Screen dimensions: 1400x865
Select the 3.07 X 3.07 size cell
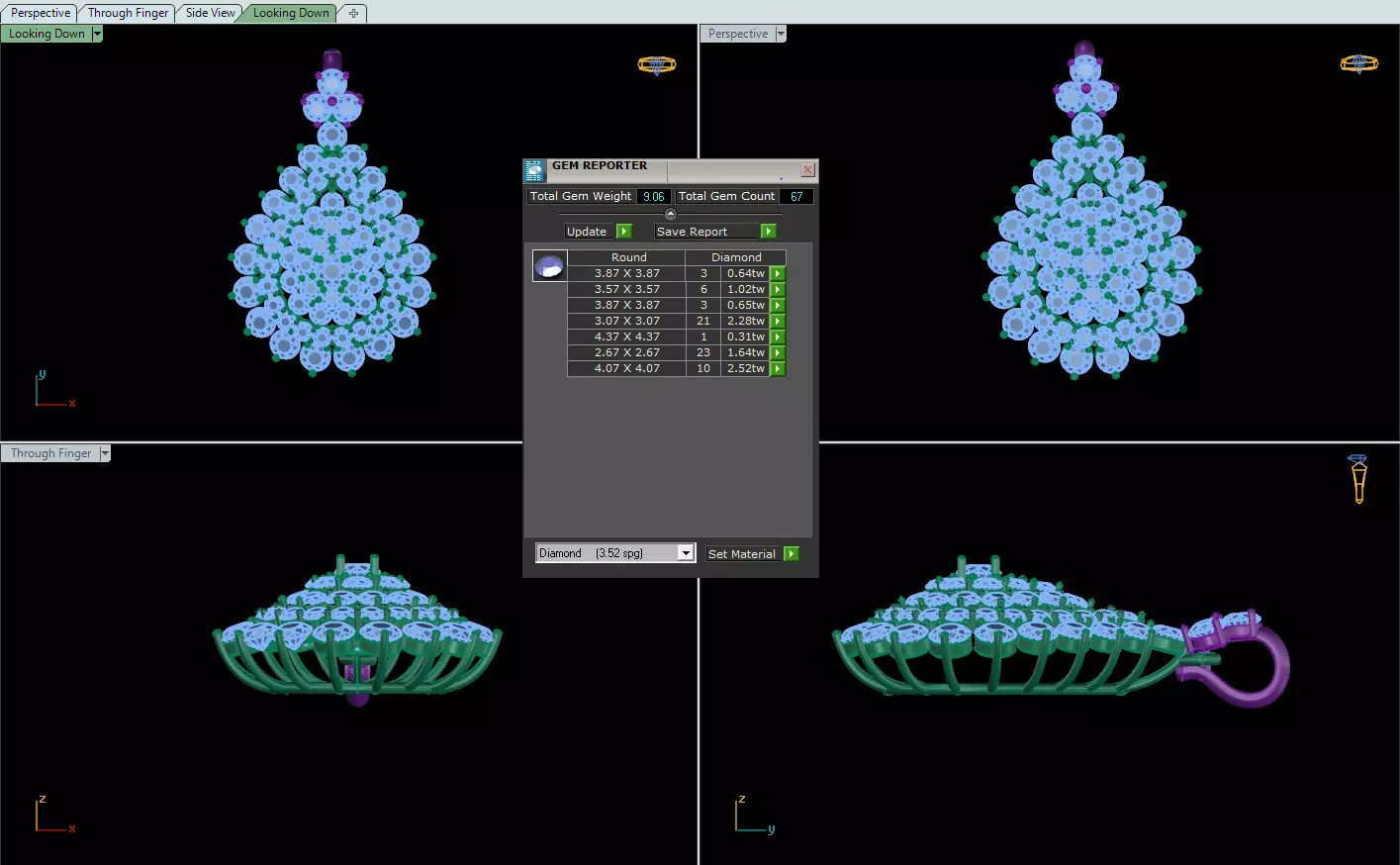tap(626, 322)
